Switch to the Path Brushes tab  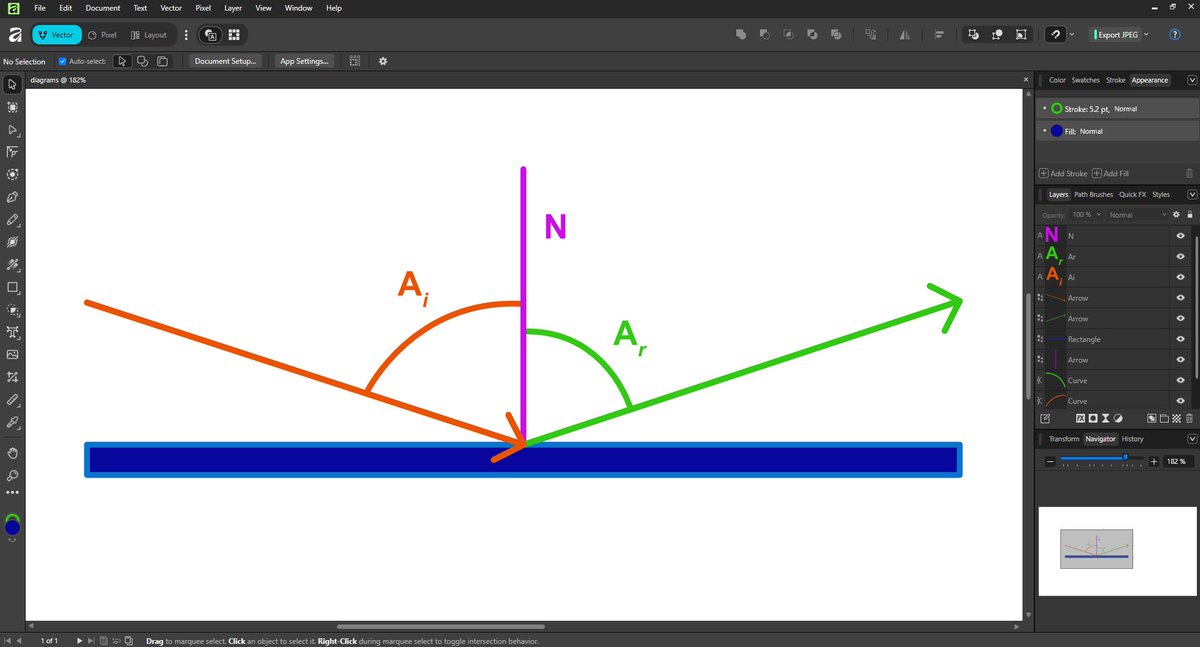[x=1093, y=195]
